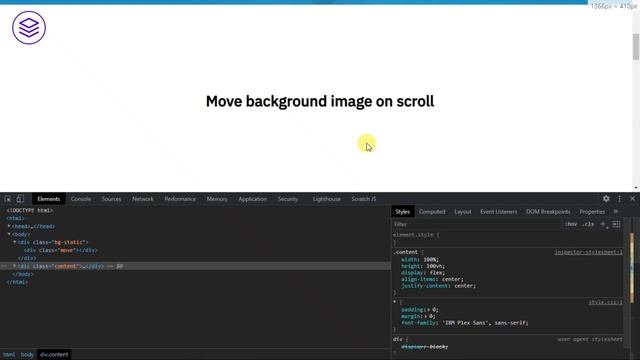This screenshot has width=640, height=360.
Task: Open the Memory tab
Action: point(217,199)
